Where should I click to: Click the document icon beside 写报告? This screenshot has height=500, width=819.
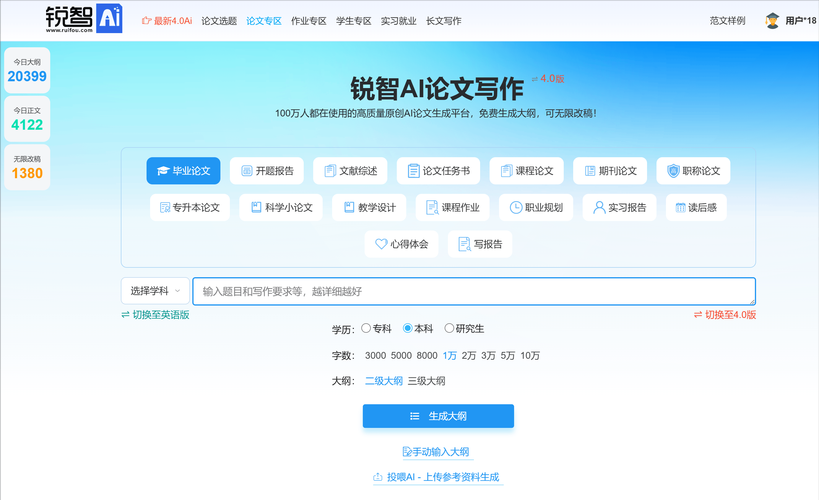(464, 244)
